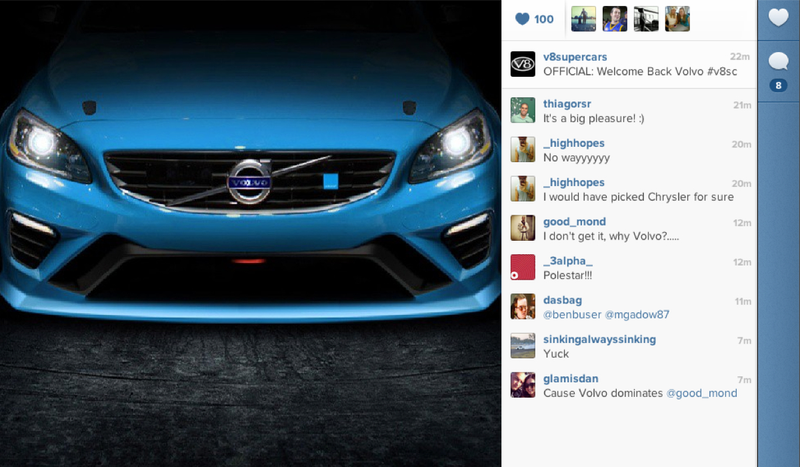The width and height of the screenshot is (800, 467).
Task: Select the caption 'OFFICIAL: Welcome Back Volvo'
Action: point(623,71)
